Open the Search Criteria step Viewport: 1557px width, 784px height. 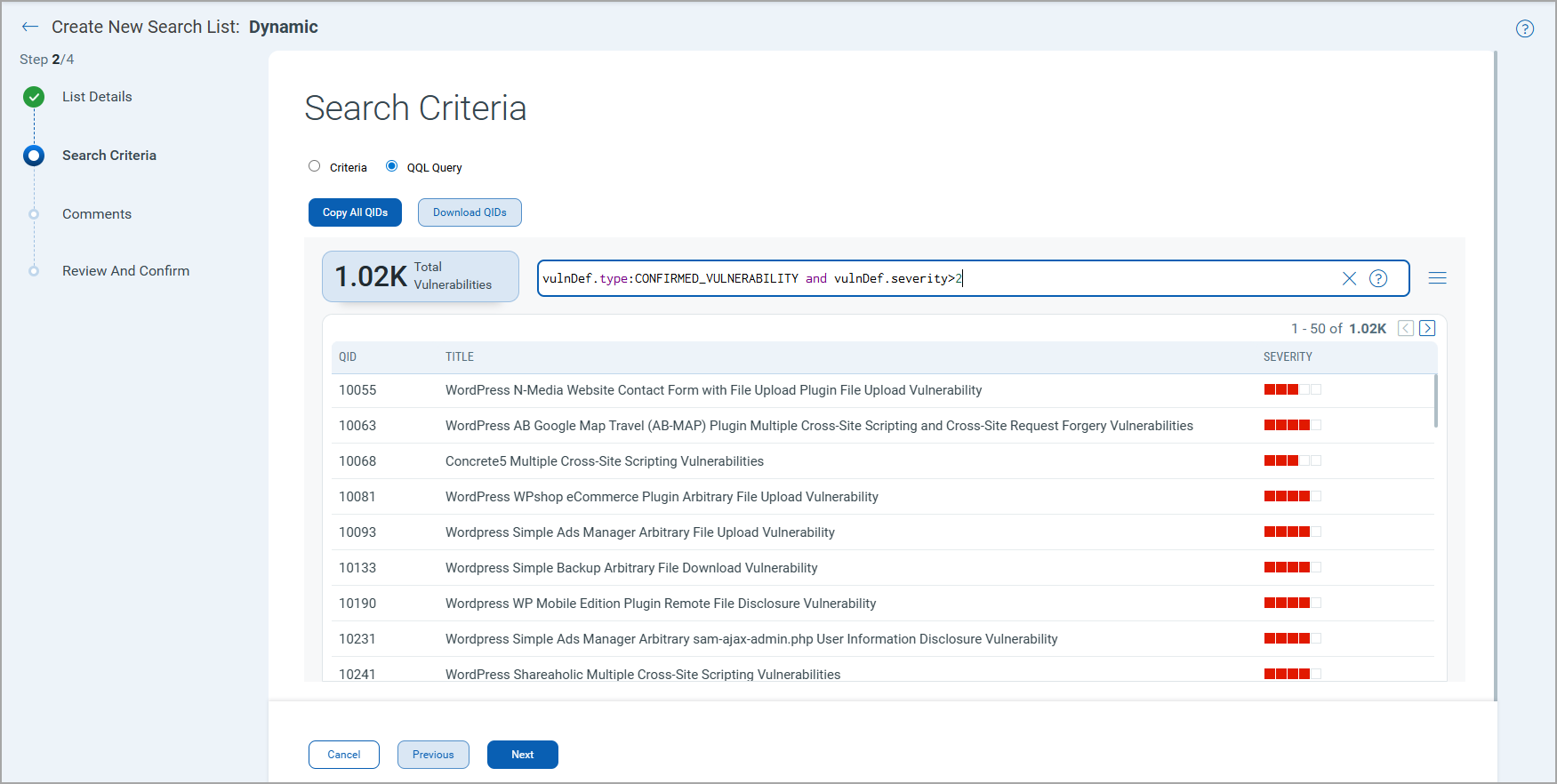click(109, 156)
